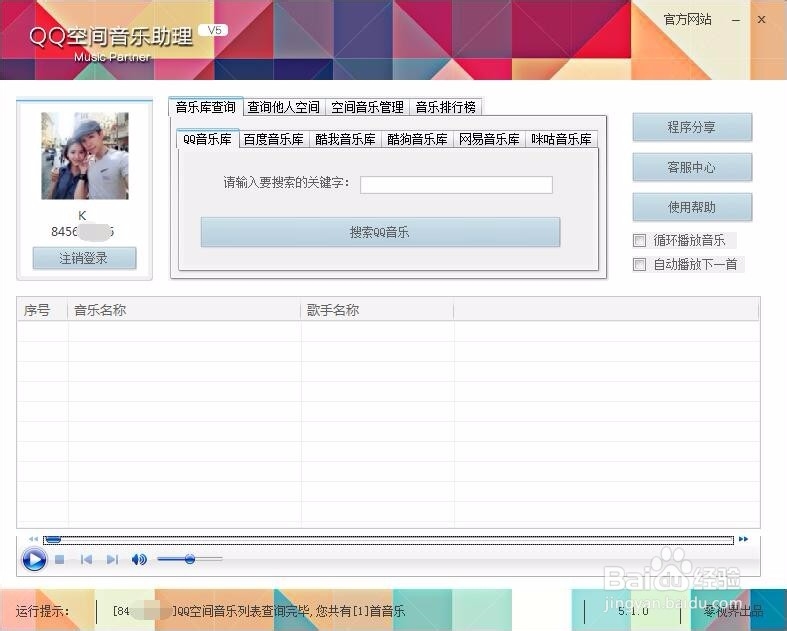Select the 百度音乐库 sub-tab
The width and height of the screenshot is (787, 631).
coord(274,139)
